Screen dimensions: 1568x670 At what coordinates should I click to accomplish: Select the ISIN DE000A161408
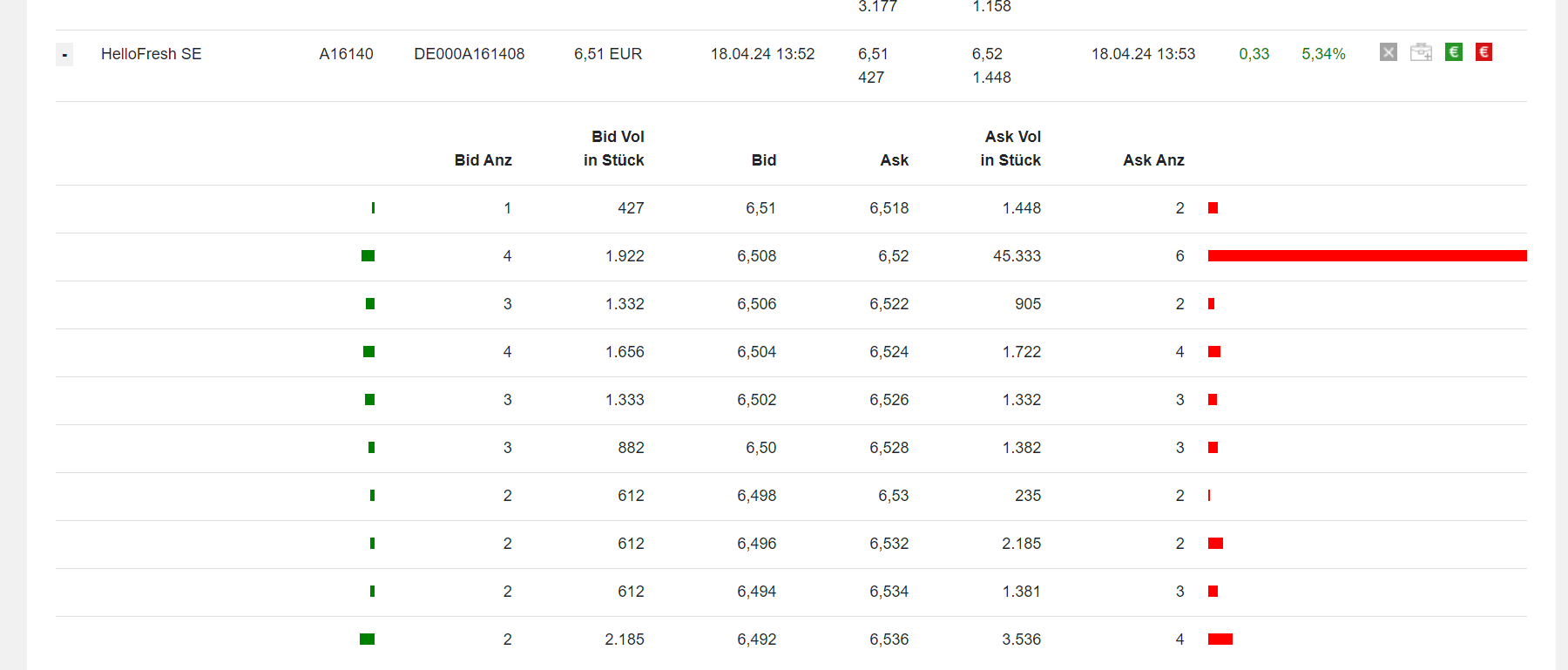tap(469, 54)
